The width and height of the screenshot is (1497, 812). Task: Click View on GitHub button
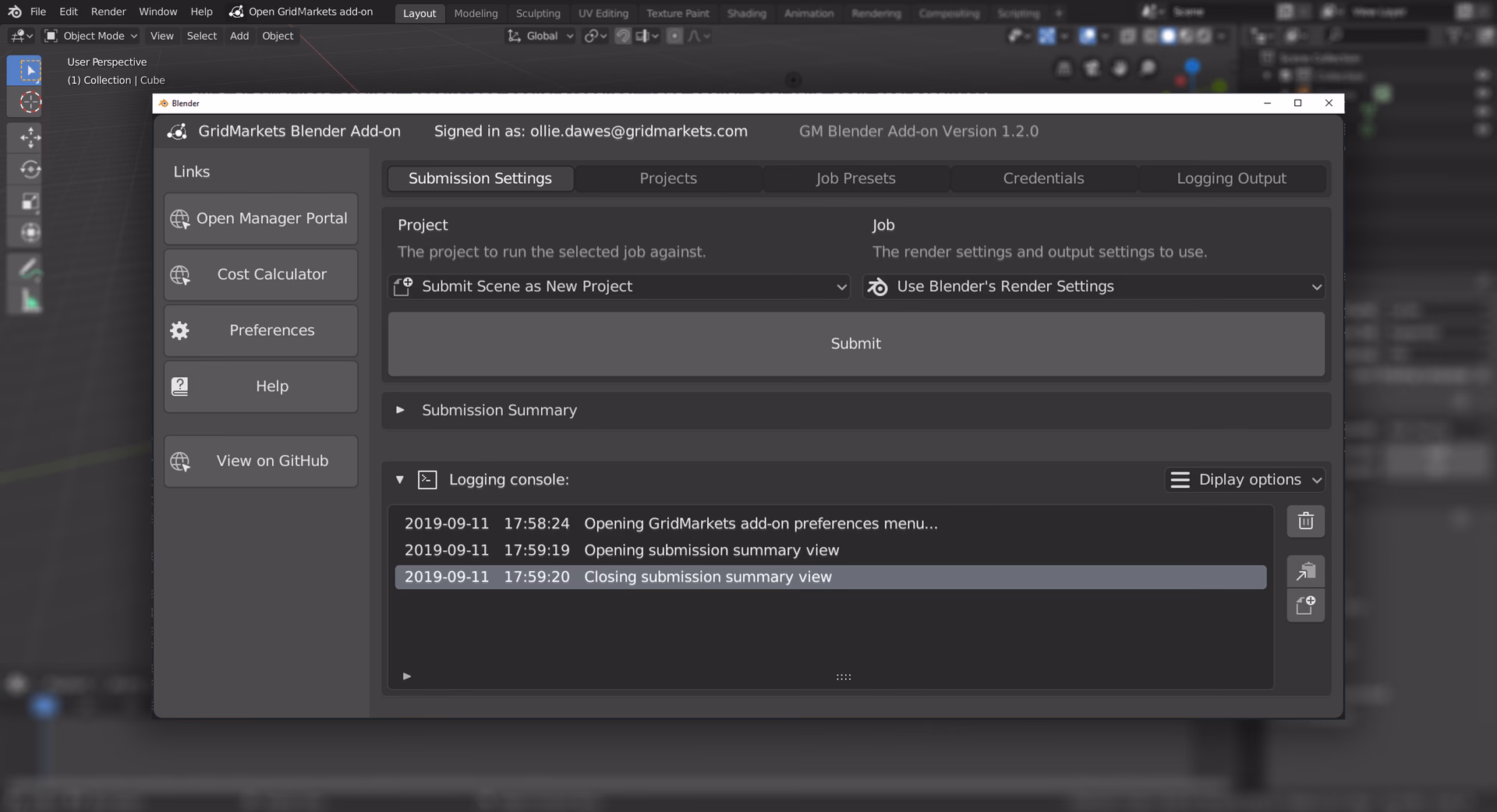pos(261,461)
